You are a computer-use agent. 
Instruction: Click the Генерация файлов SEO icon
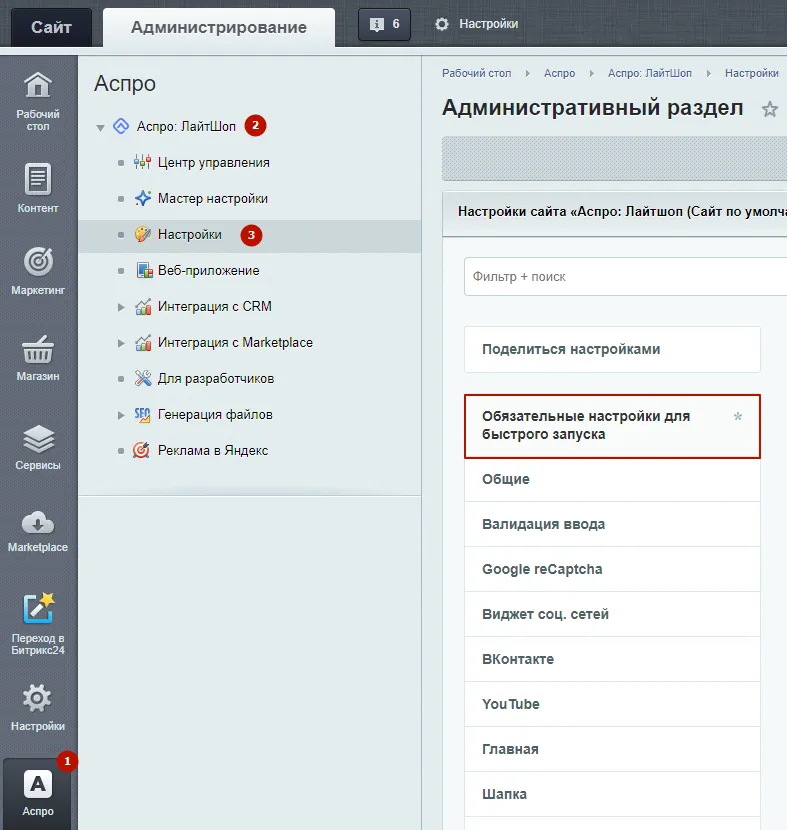pyautogui.click(x=142, y=414)
